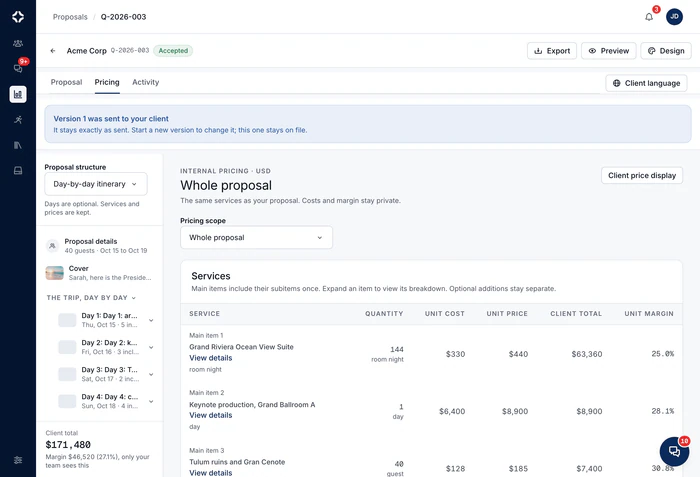Click the Day 3 thumbnail placeholder
Screen dimensions: 700x477
click(x=67, y=374)
